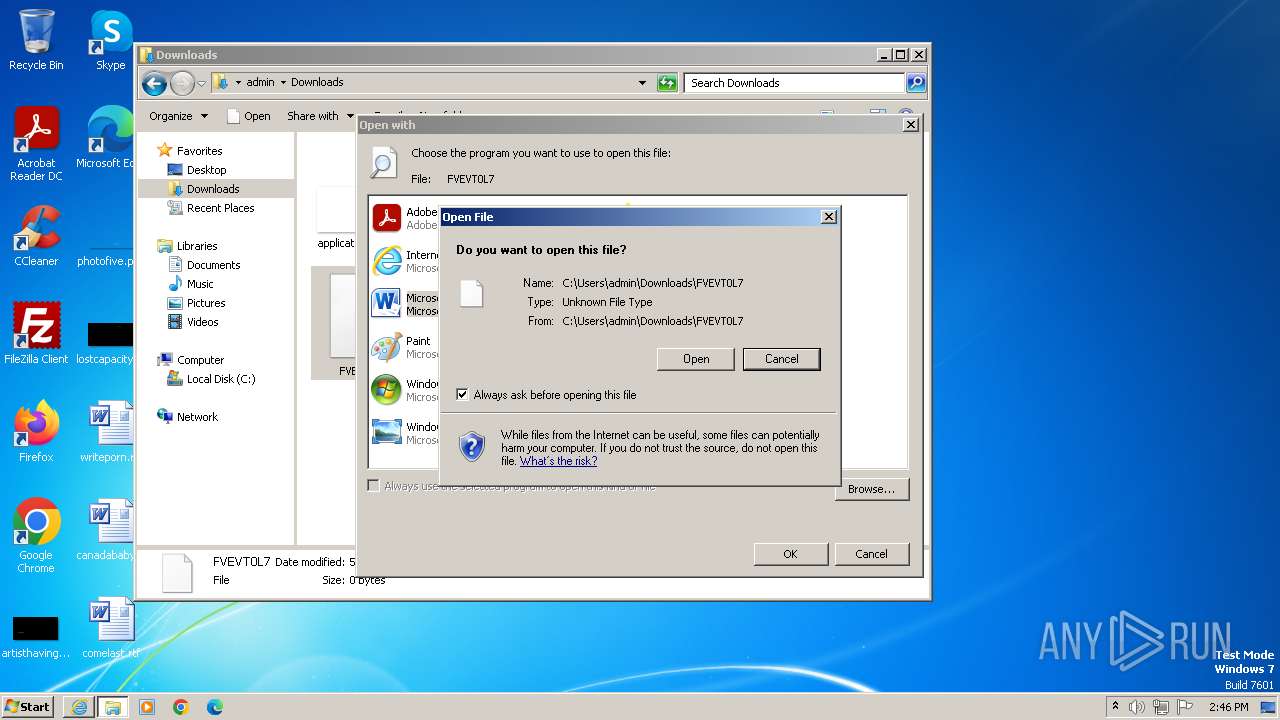Uncheck Always ask before opening this file
Screen dimensions: 1280x720
(x=462, y=395)
